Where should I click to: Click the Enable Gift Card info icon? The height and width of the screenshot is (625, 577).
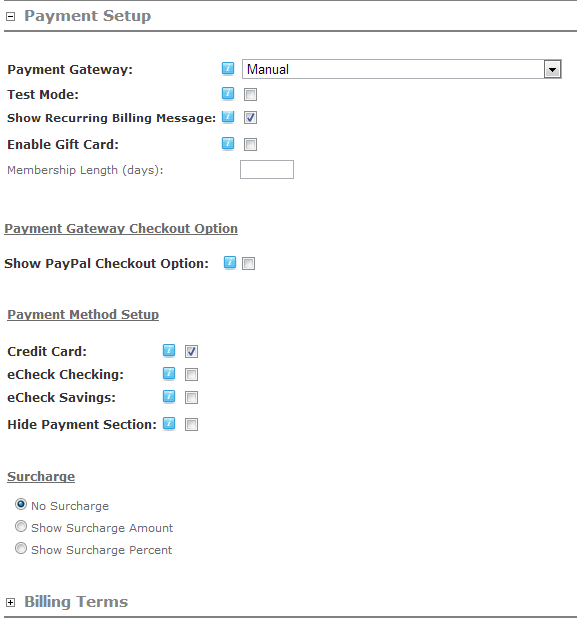point(228,143)
